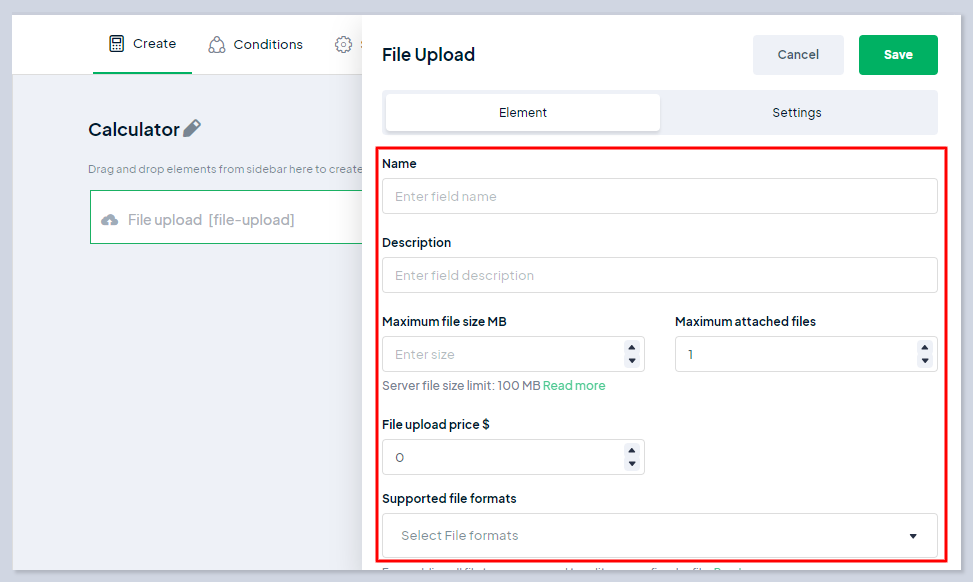The width and height of the screenshot is (973, 582).
Task: Click the Name input field
Action: (x=660, y=196)
